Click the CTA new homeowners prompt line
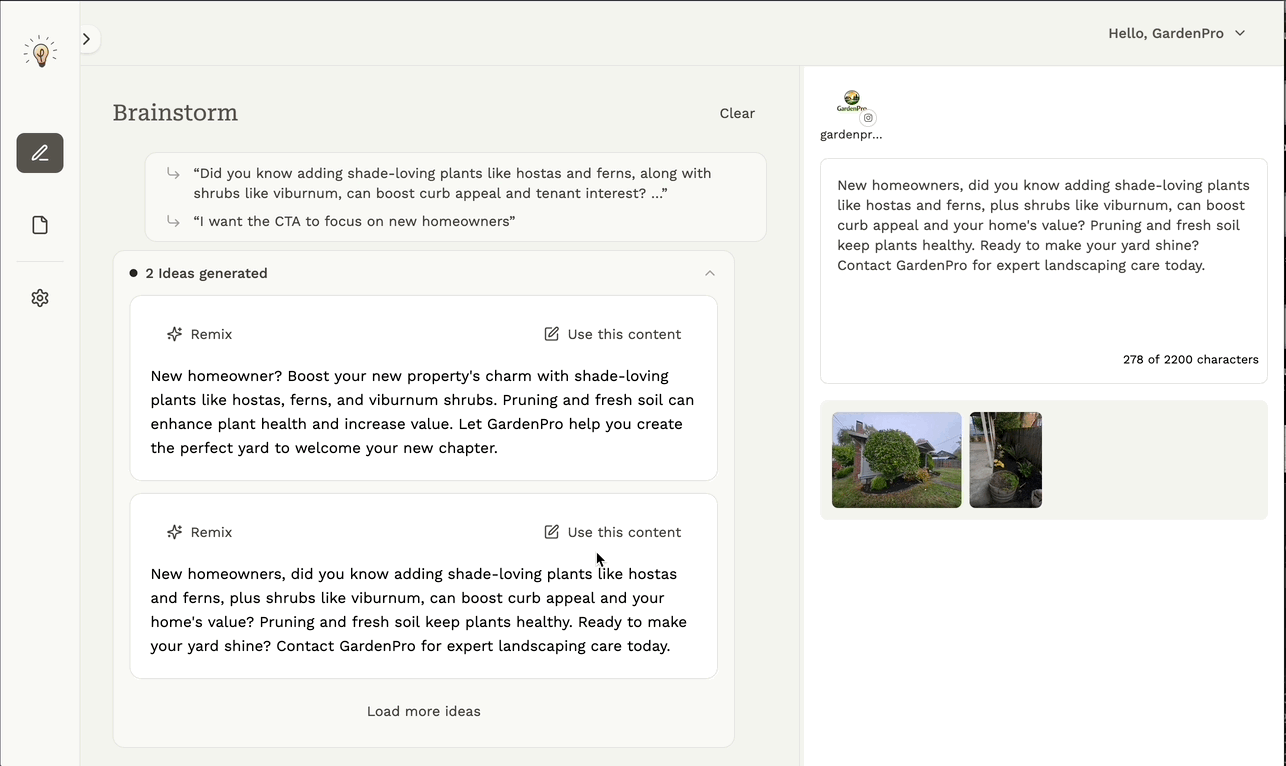The image size is (1286, 766). tap(354, 221)
